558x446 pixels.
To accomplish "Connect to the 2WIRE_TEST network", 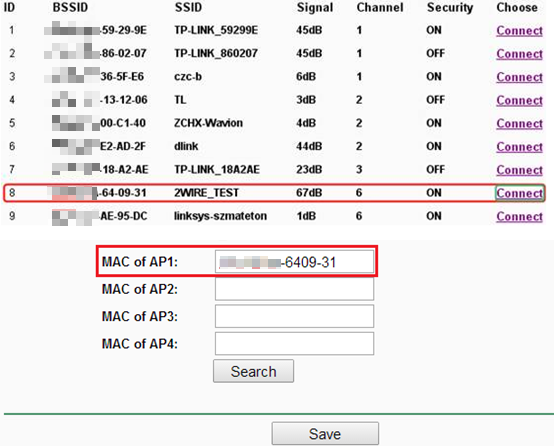I will click(519, 193).
